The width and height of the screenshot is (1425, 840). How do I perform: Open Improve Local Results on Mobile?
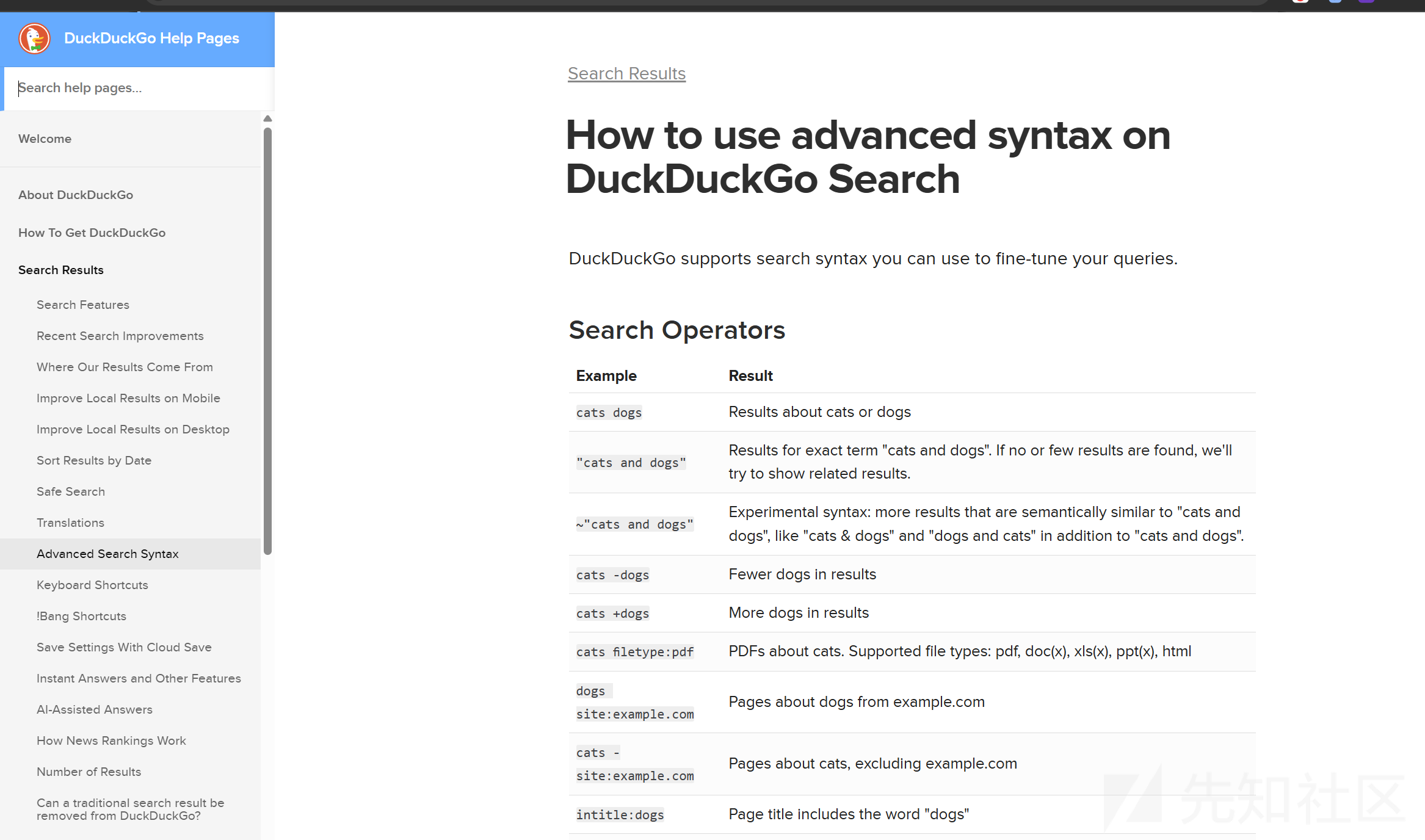point(128,398)
